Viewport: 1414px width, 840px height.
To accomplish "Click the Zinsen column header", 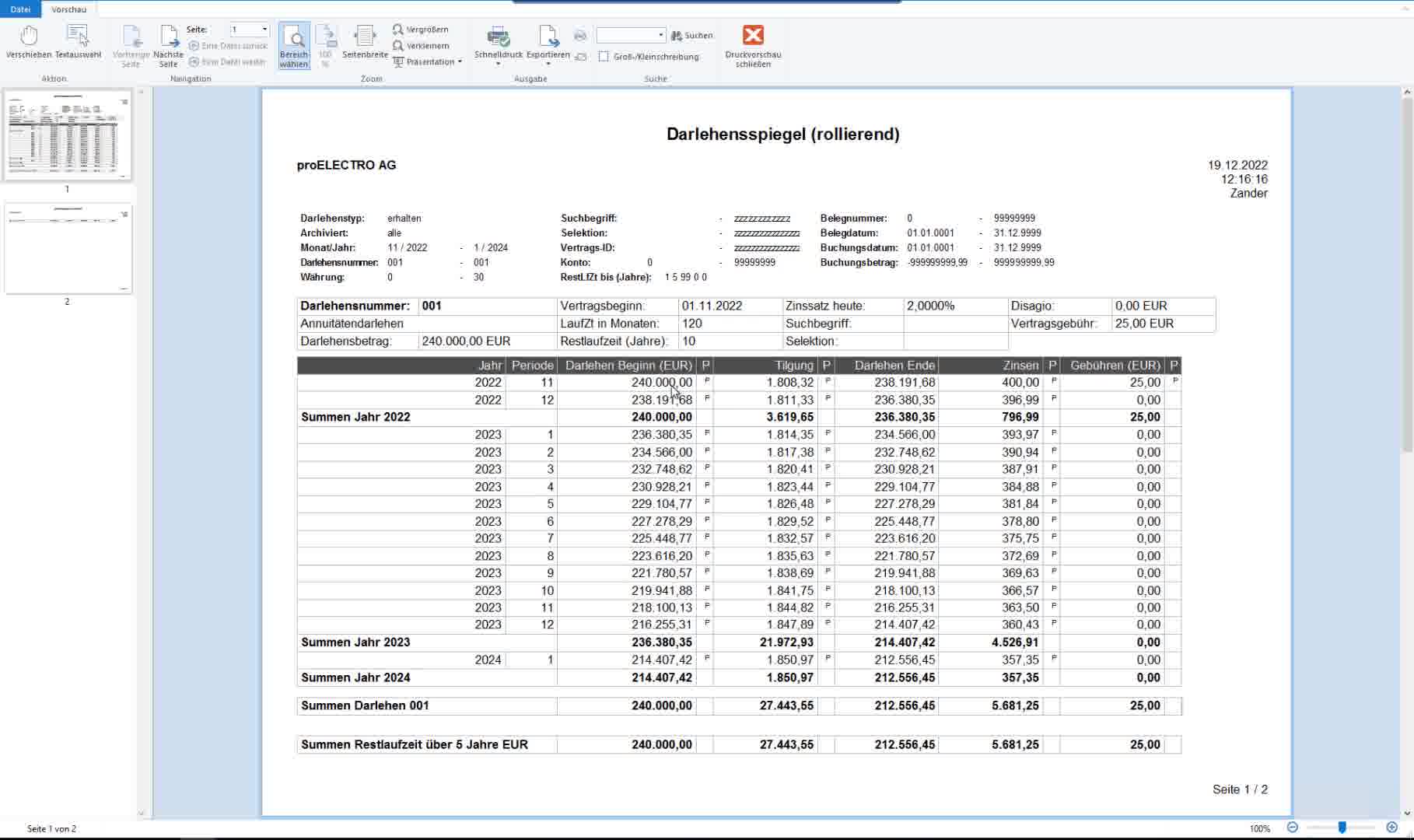I will tap(1020, 365).
